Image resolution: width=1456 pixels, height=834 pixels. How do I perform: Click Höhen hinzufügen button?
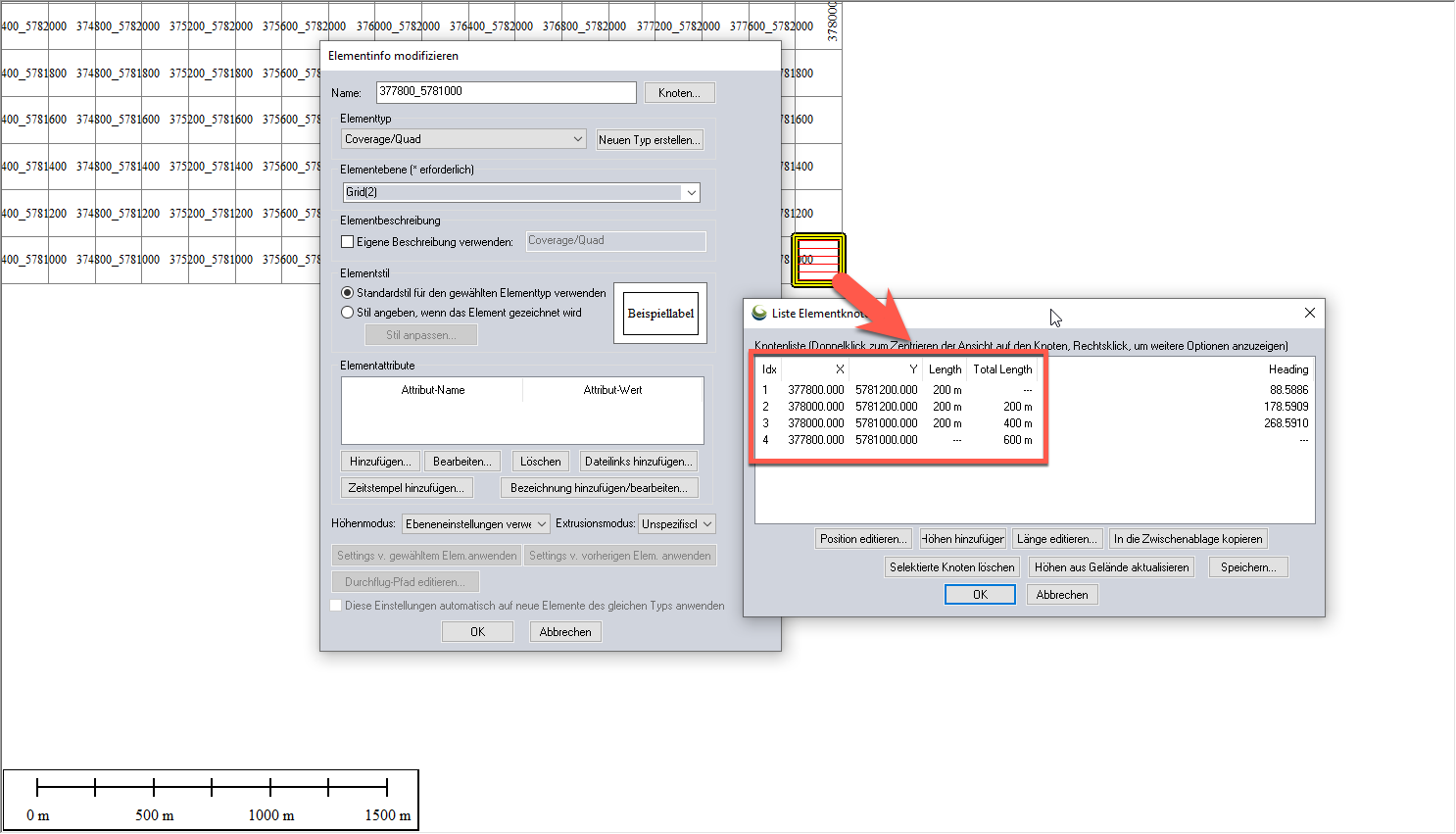click(x=962, y=539)
